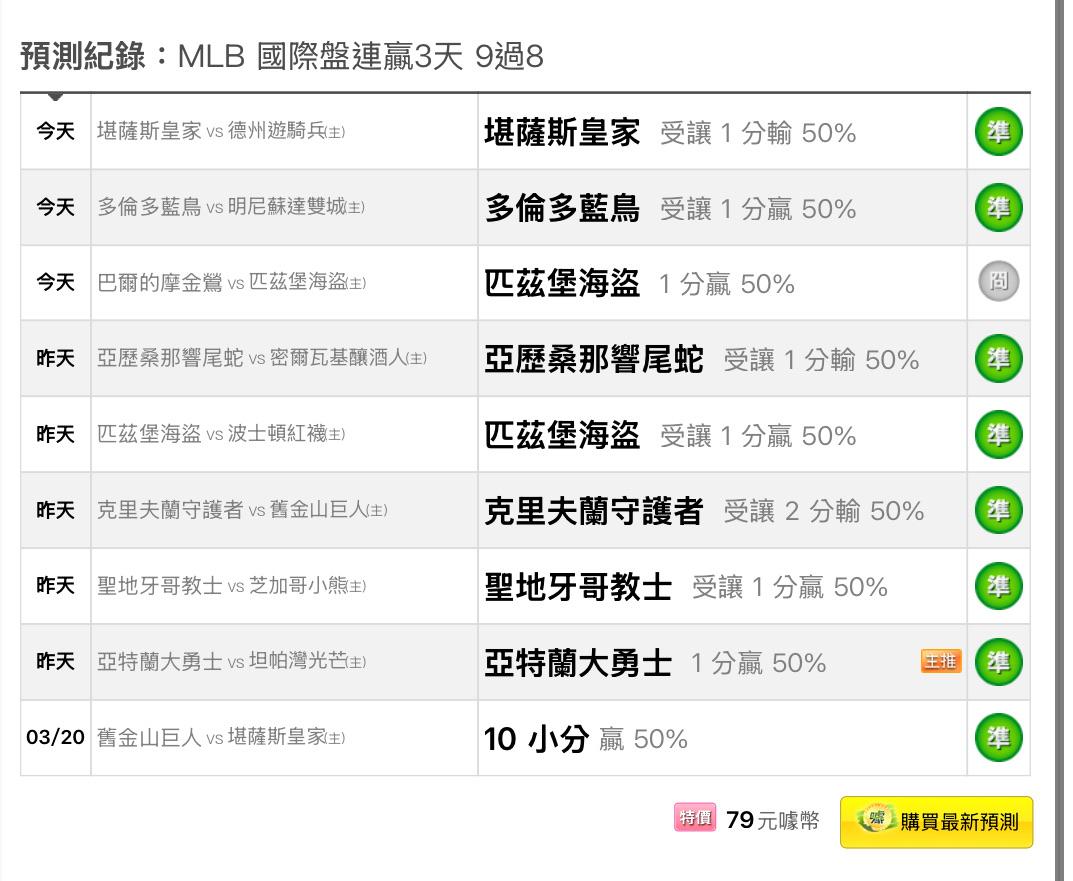
Task: Click green 準 icon for 匹茲堡海盜 vs 波士頓紅襪 row
Action: click(998, 435)
